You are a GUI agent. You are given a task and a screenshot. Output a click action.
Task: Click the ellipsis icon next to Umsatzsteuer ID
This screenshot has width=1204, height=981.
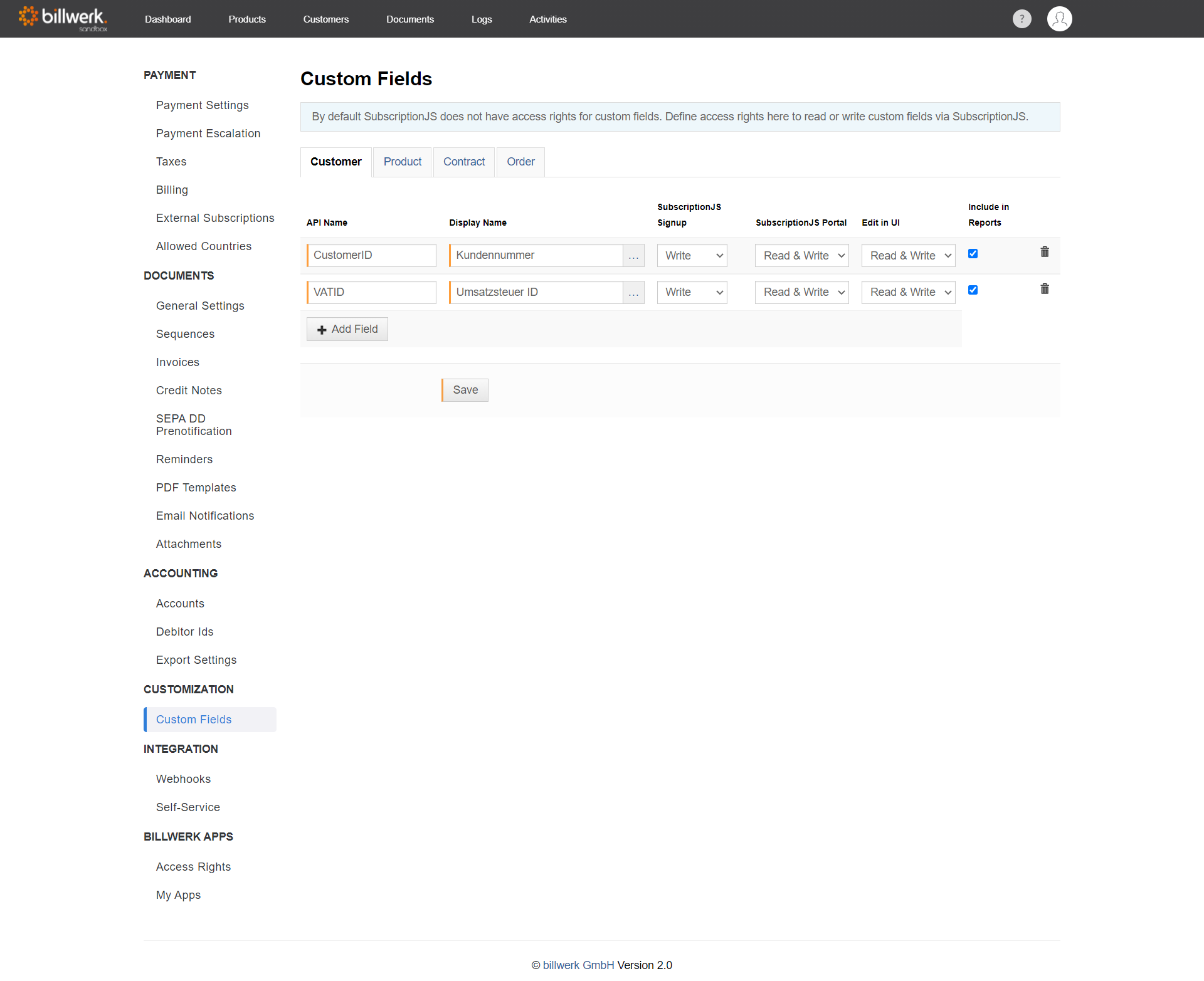click(x=635, y=292)
